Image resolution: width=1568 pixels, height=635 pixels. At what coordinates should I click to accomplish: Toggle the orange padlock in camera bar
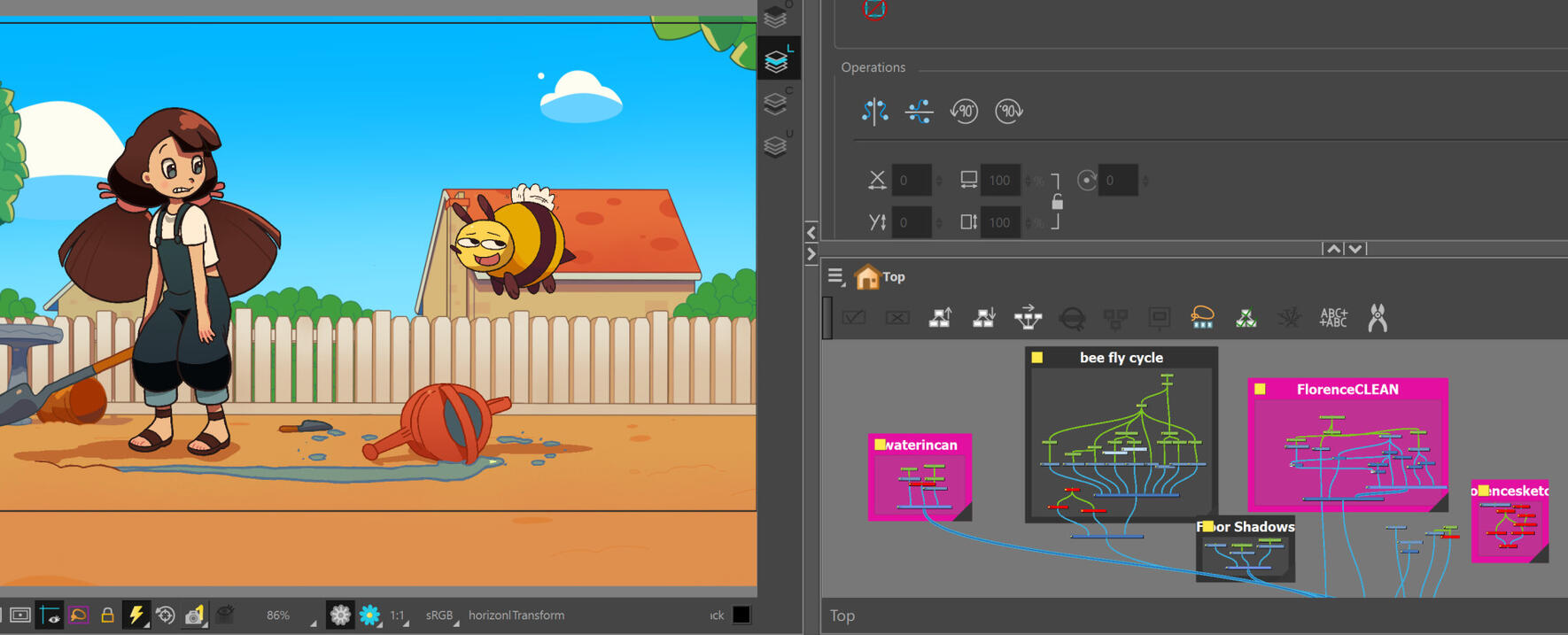click(107, 615)
